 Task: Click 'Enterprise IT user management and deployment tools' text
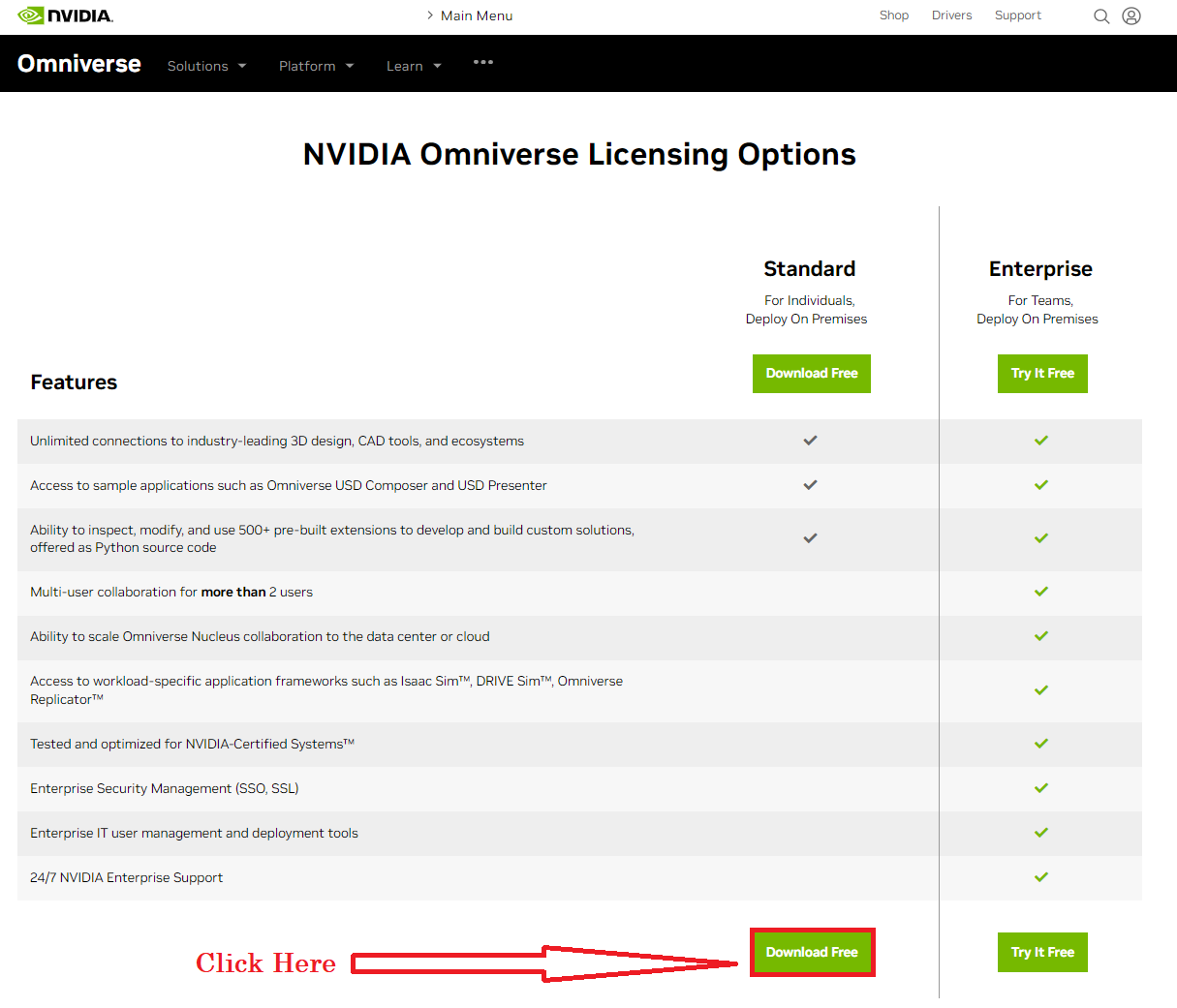pyautogui.click(x=194, y=834)
